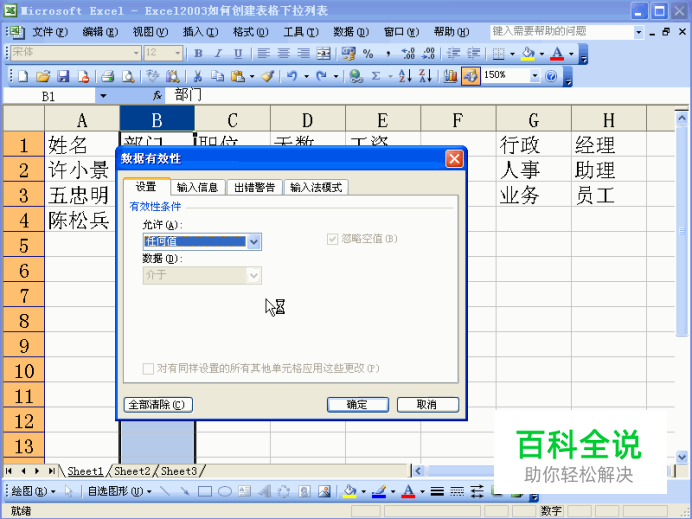This screenshot has height=519, width=692.
Task: Open the 数据 介于 dropdown
Action: point(254,275)
